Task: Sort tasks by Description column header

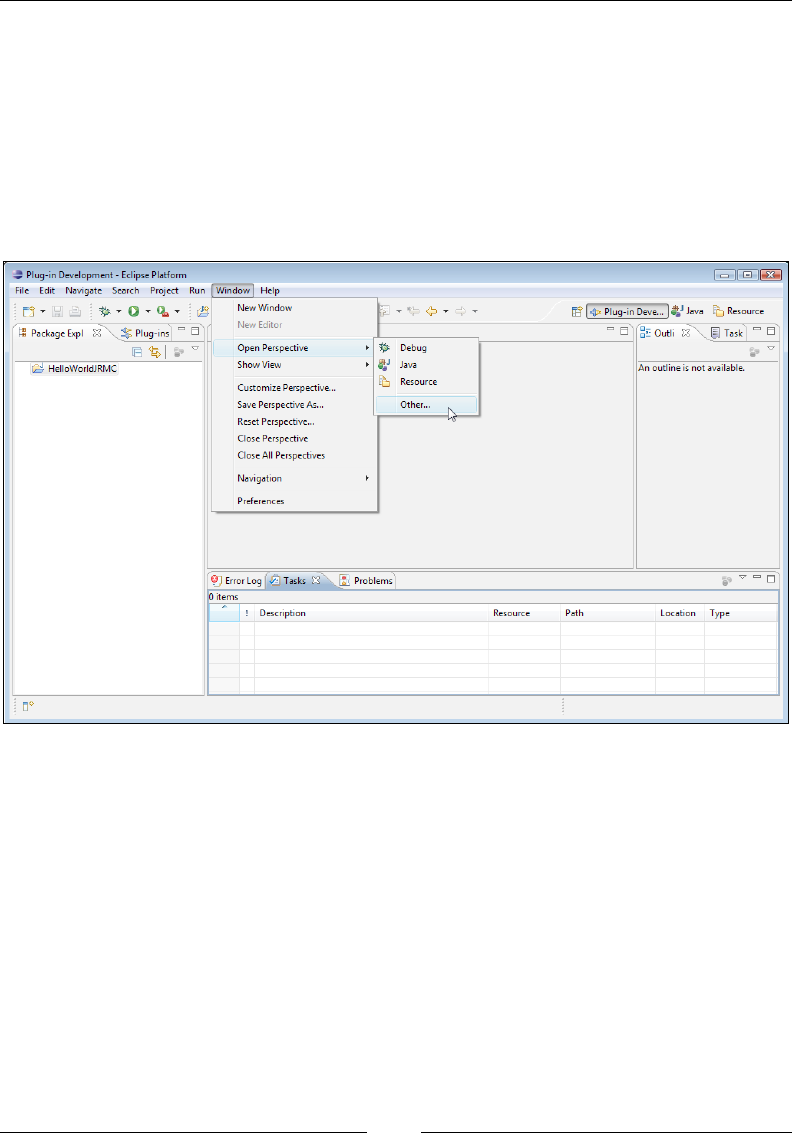Action: coord(371,613)
